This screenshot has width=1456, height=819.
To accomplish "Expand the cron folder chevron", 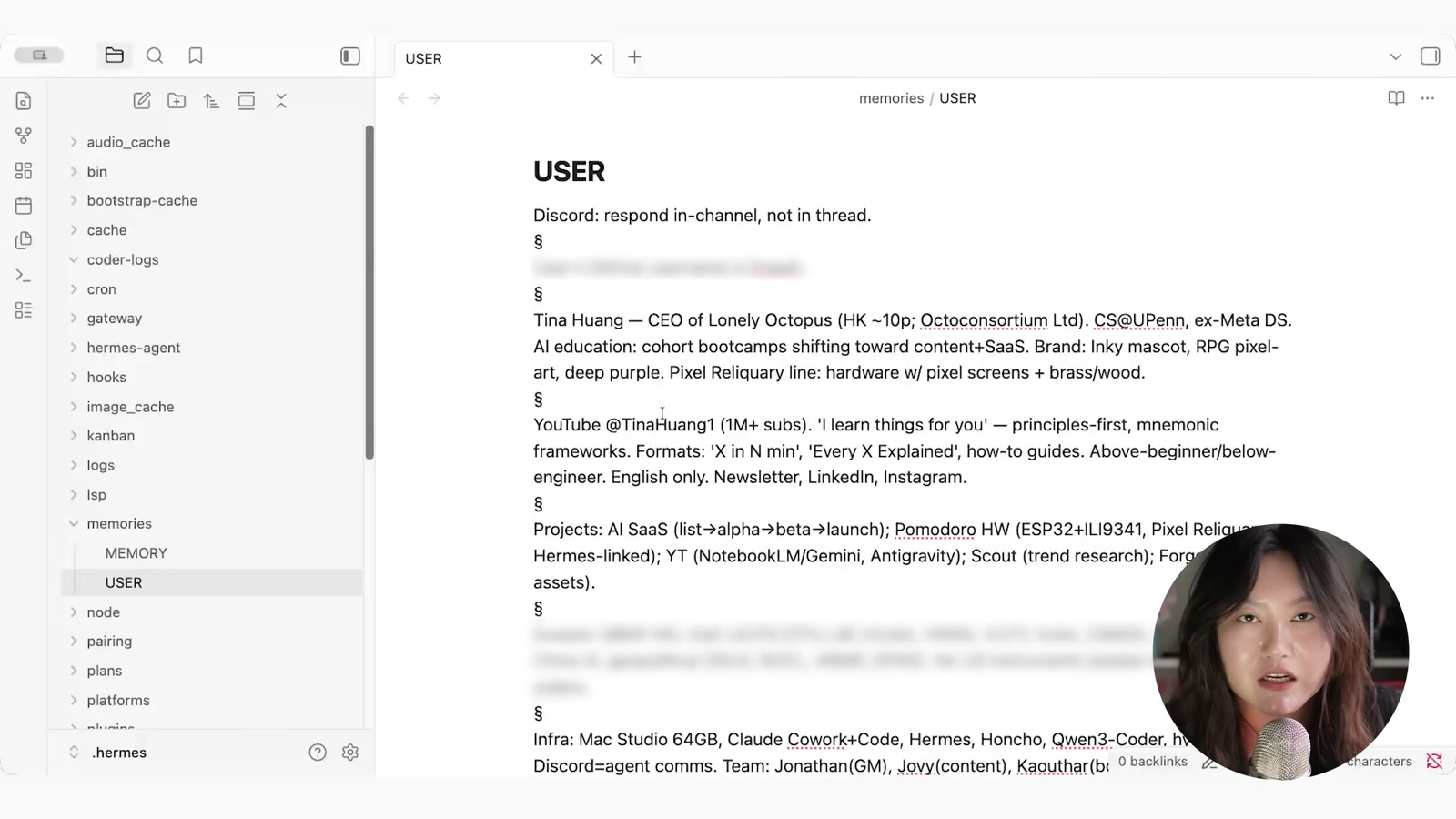I will [x=74, y=289].
